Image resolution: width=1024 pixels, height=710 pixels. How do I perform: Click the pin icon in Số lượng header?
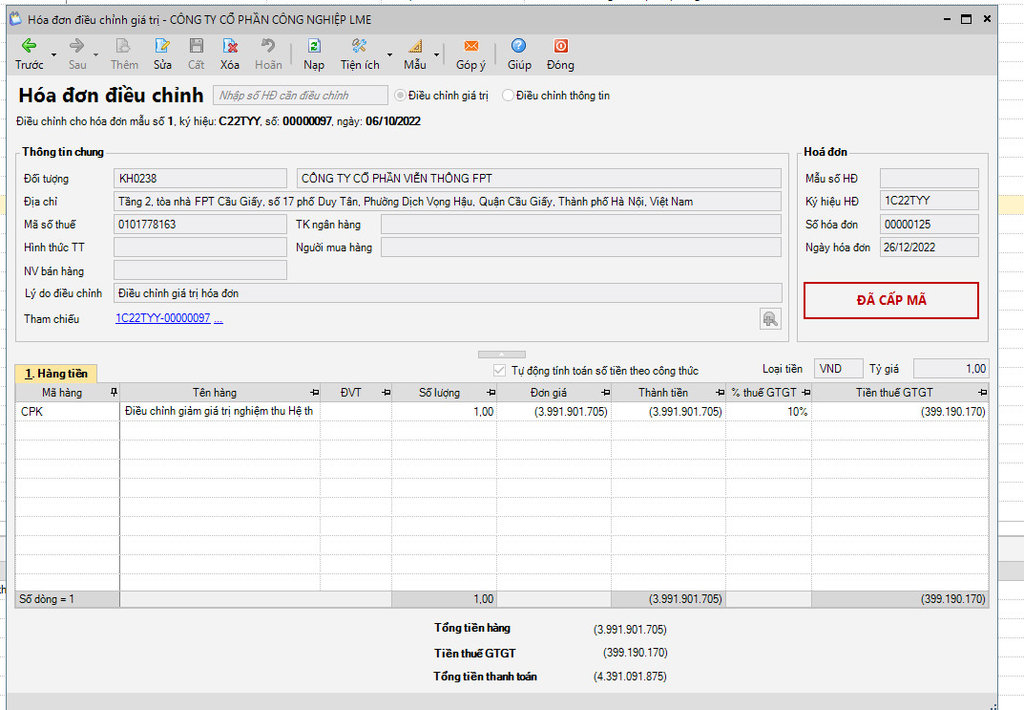pyautogui.click(x=491, y=393)
